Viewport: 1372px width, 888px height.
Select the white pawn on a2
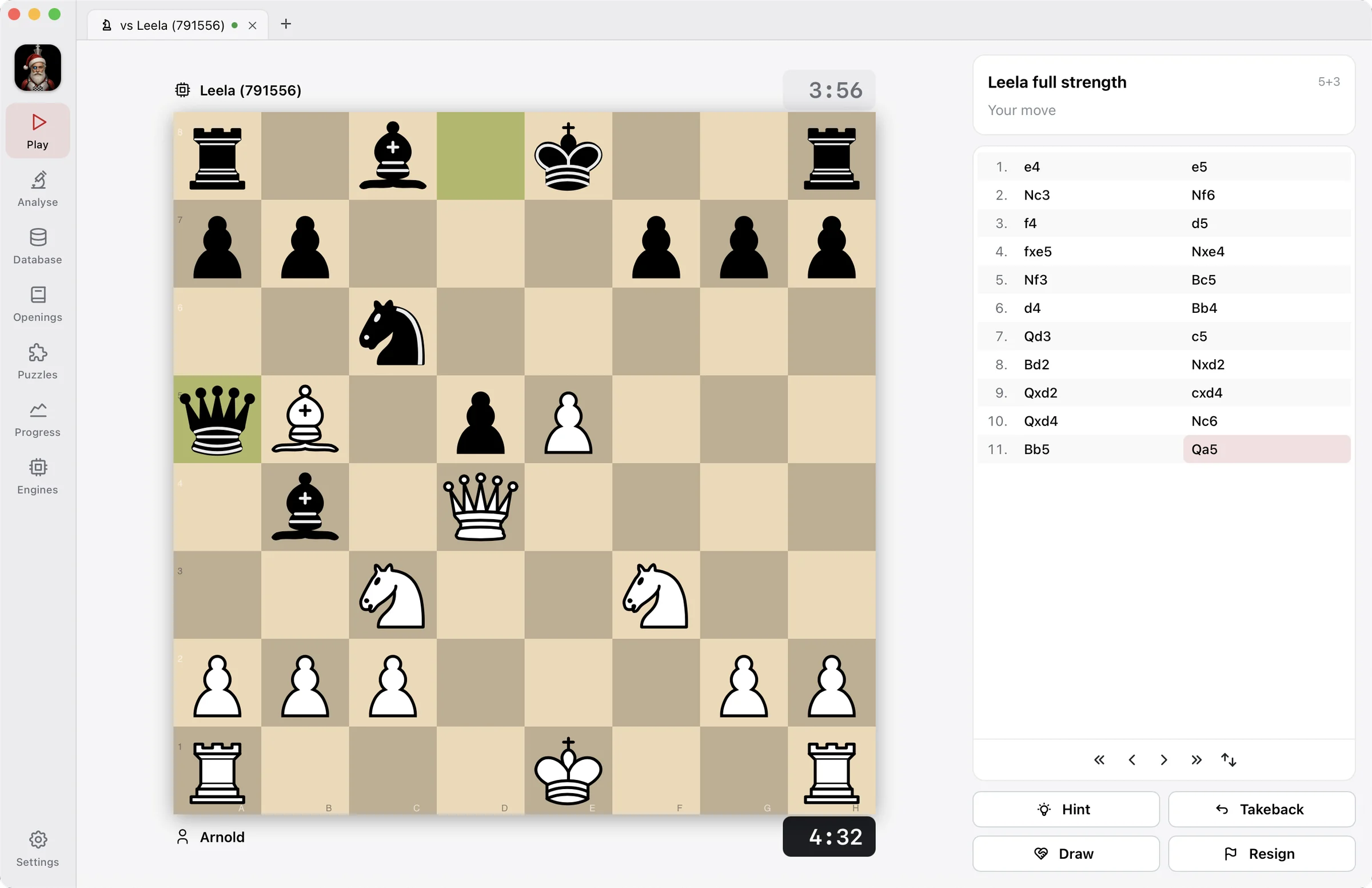pos(217,683)
